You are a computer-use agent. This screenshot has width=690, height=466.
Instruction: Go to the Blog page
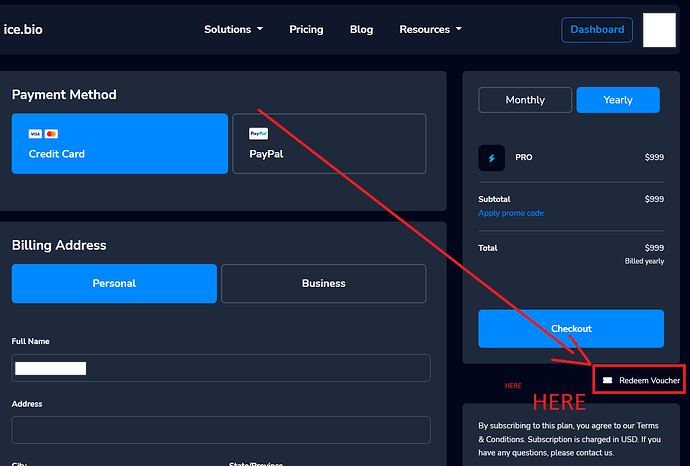[x=361, y=30]
